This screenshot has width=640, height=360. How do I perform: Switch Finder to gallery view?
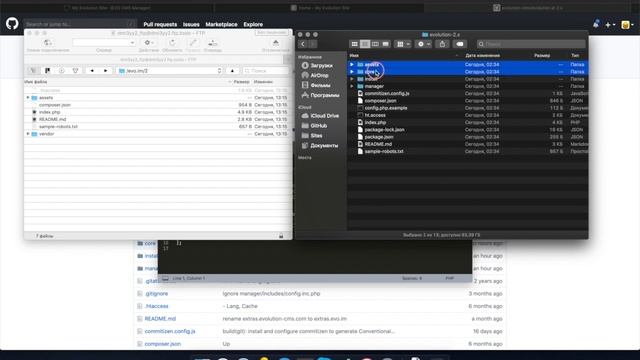(385, 44)
